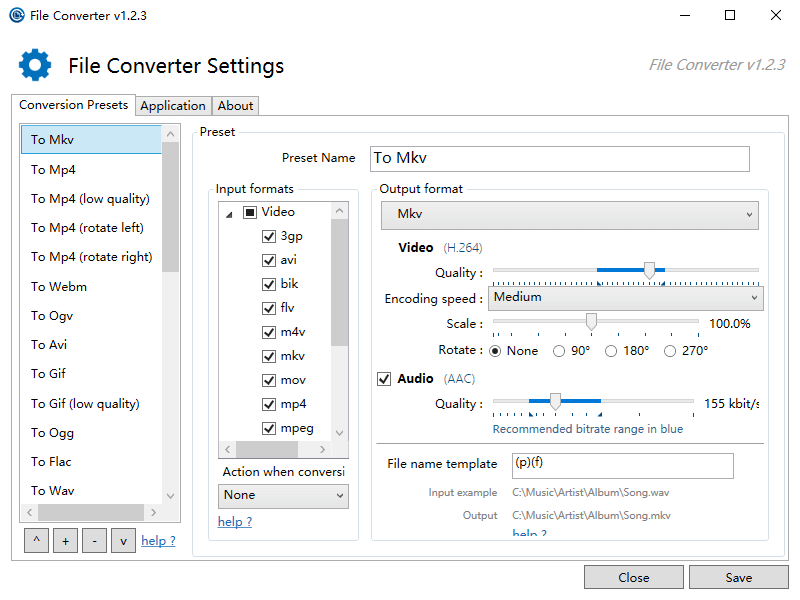Click the video Scale slider handle
800x600 pixels.
(591, 321)
